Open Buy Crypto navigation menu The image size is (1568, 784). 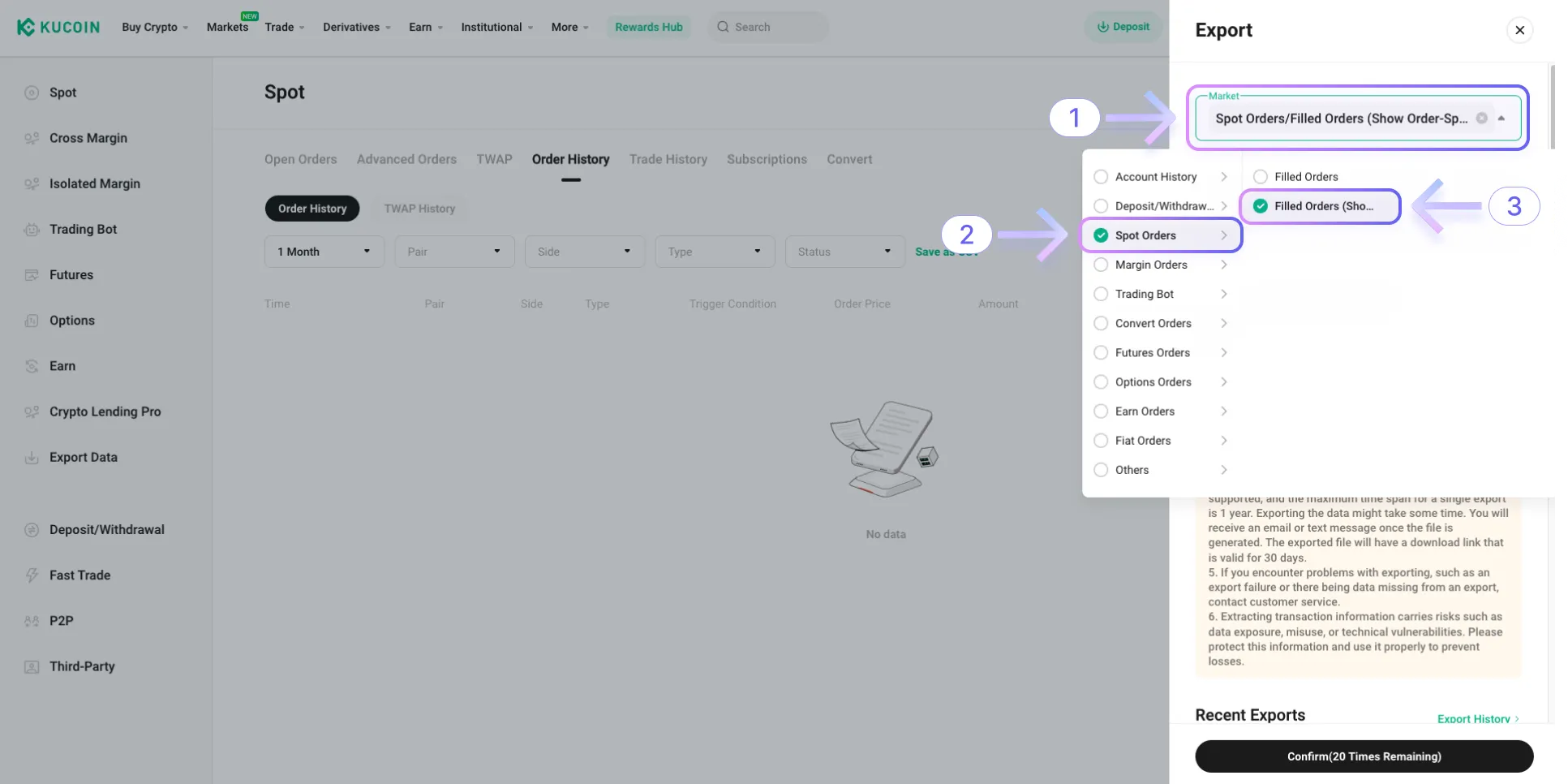155,27
